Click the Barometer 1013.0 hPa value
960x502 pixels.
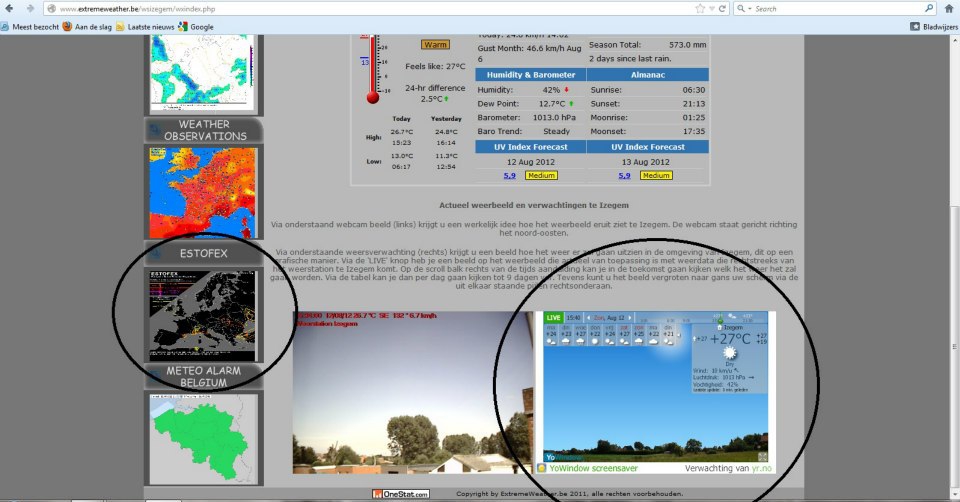click(554, 118)
